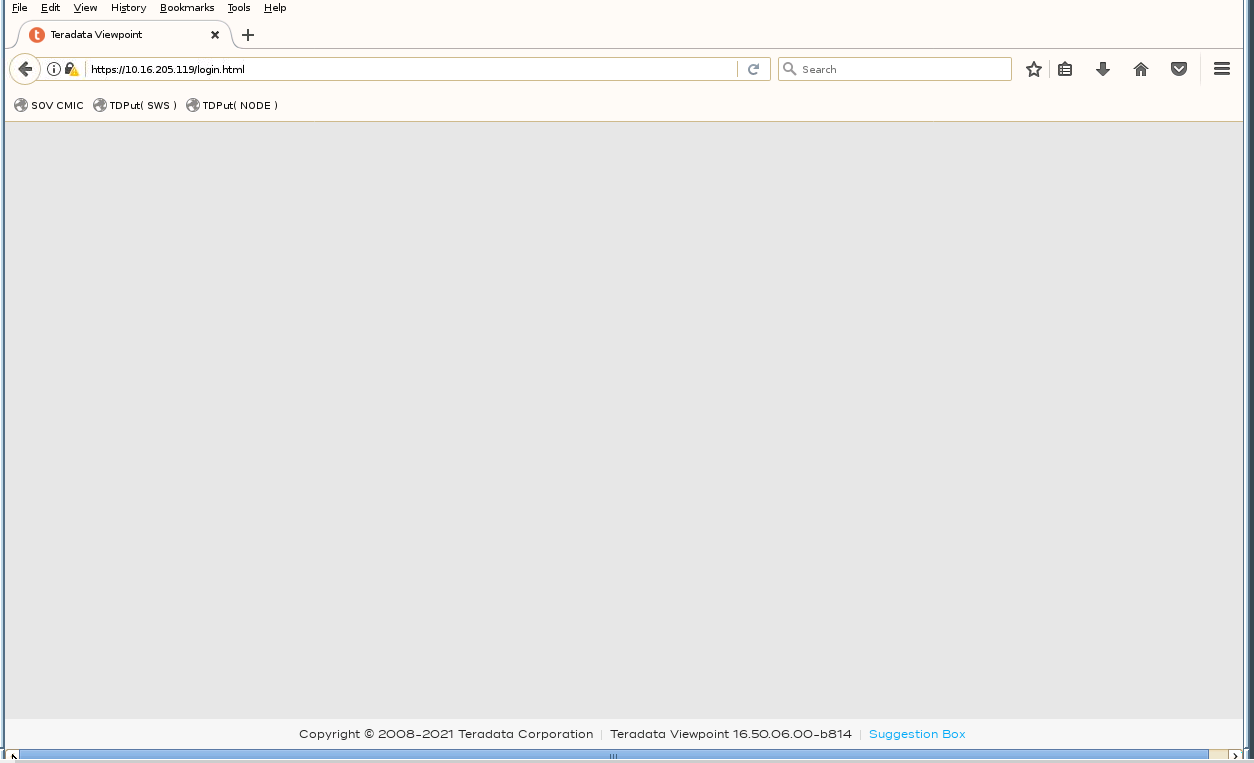1254x763 pixels.
Task: Click the Teradata Viewpoint tab favicon
Action: point(37,35)
